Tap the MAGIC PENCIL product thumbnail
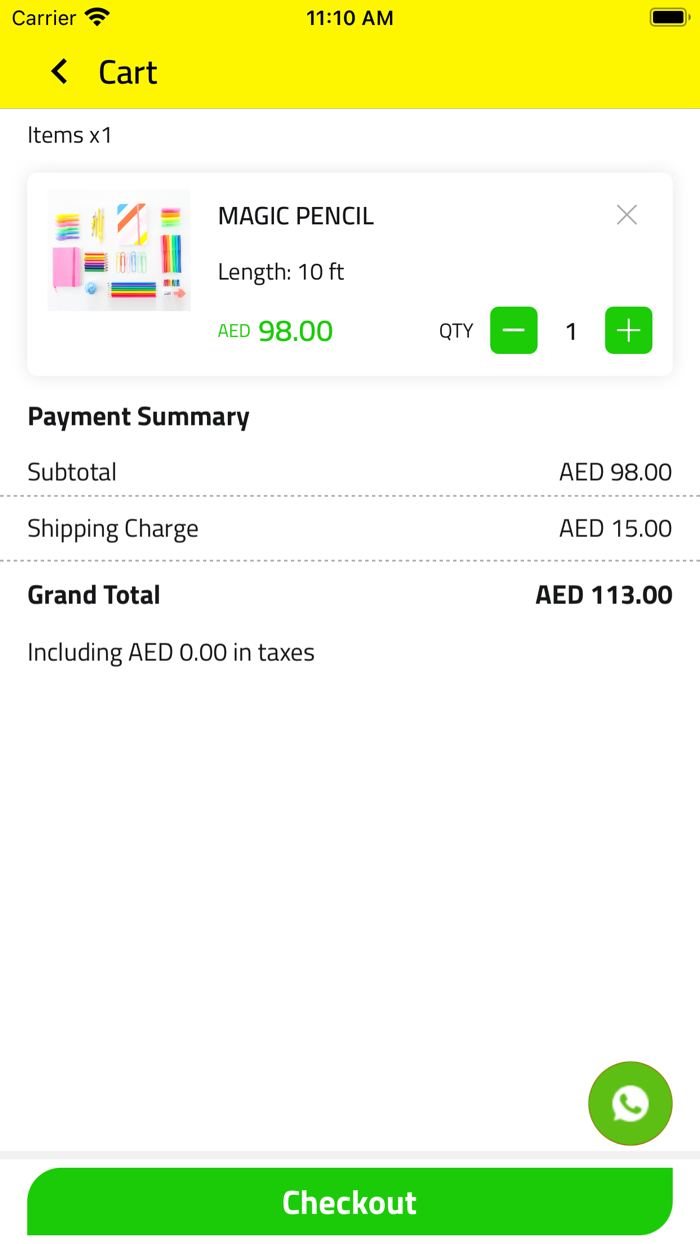 point(118,250)
